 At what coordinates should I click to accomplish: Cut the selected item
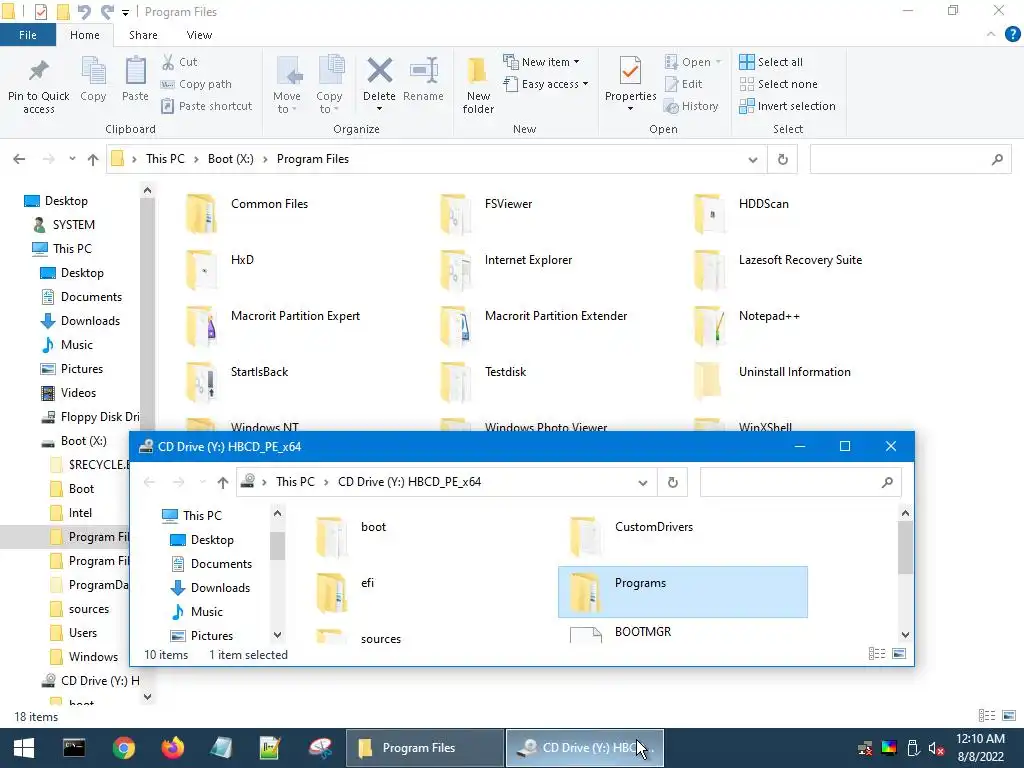pyautogui.click(x=180, y=62)
